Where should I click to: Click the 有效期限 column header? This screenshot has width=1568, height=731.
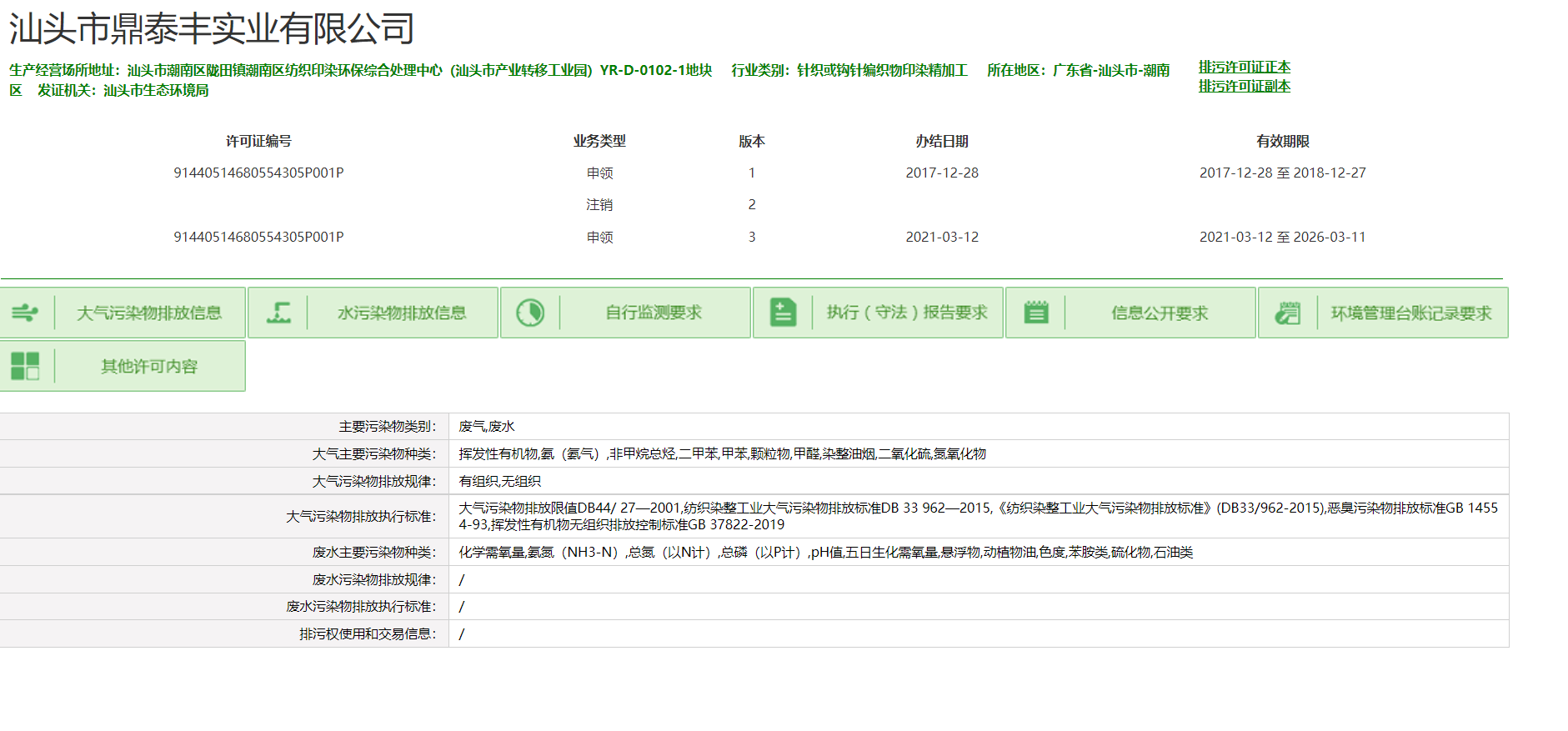[1283, 141]
